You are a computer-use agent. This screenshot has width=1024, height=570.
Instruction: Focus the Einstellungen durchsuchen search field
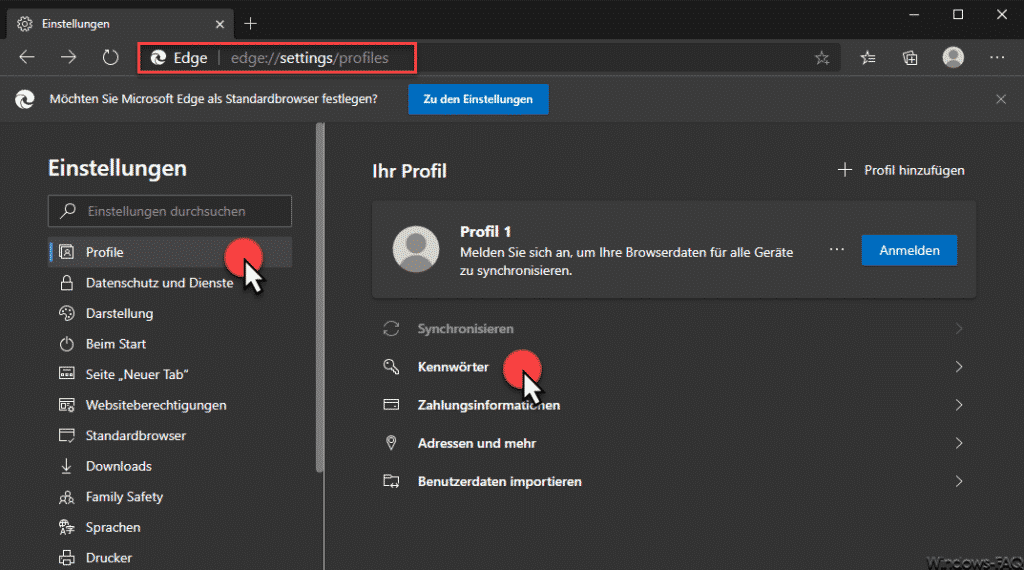click(170, 211)
